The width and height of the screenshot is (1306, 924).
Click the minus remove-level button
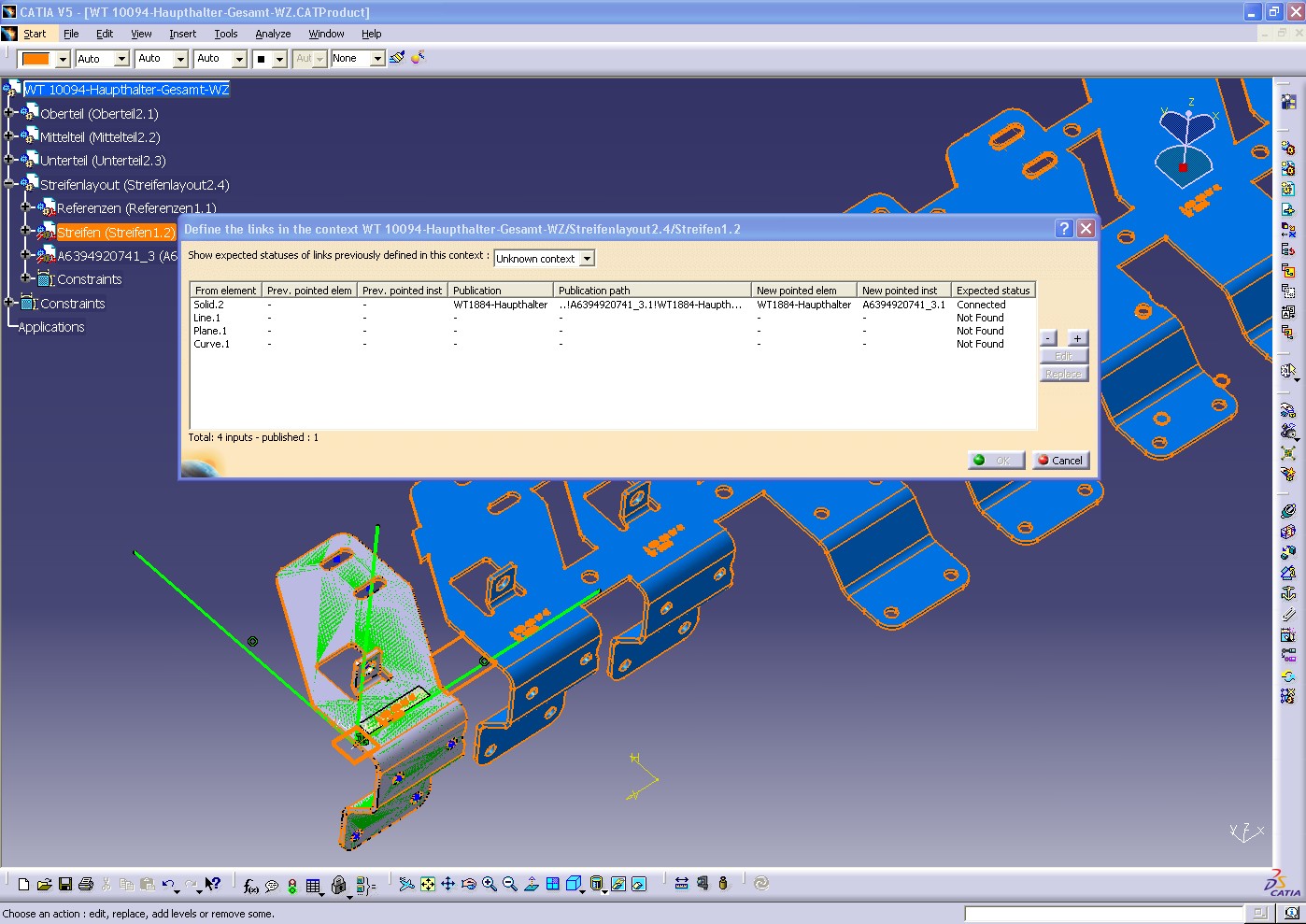[x=1049, y=338]
